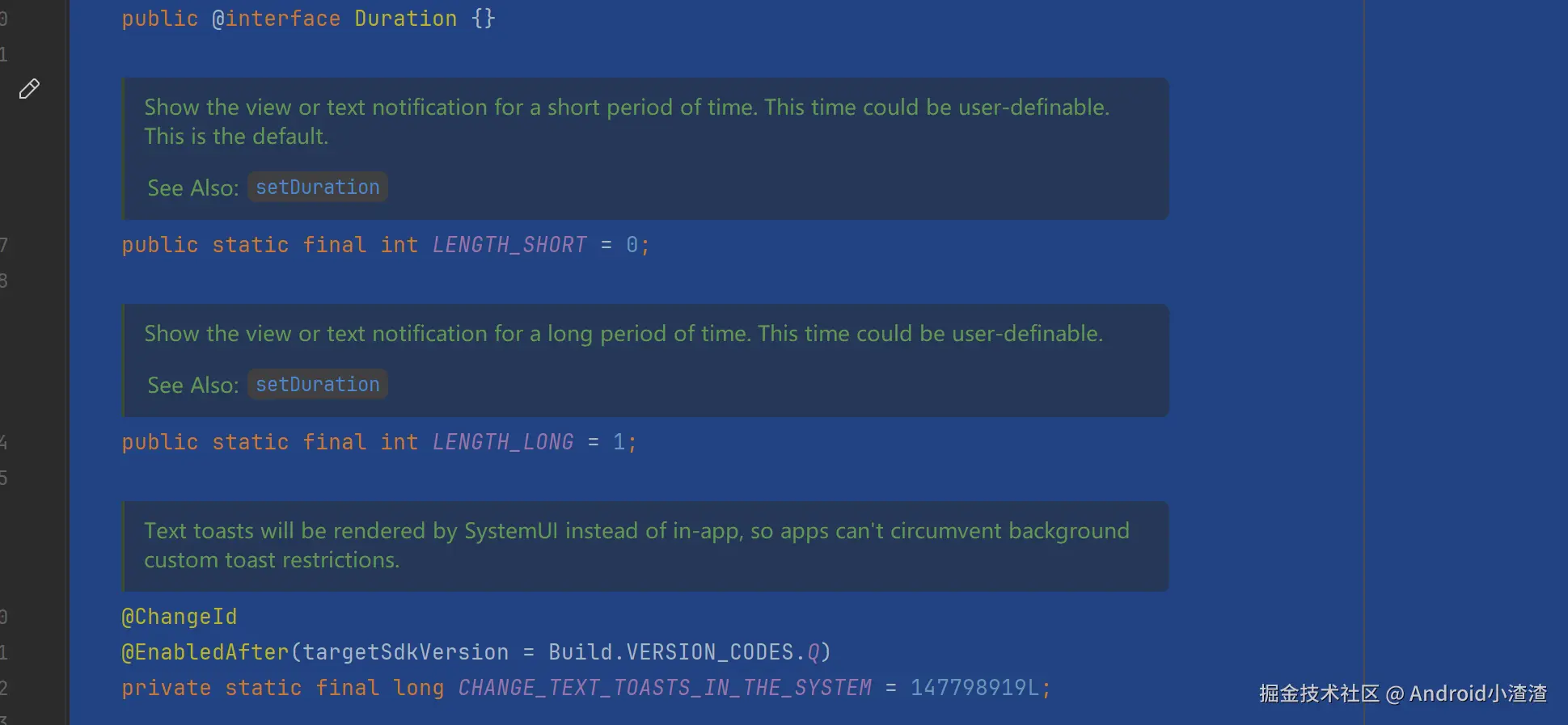Click the VERSION_CODES reference
This screenshot has width=1568, height=725.
click(x=710, y=652)
